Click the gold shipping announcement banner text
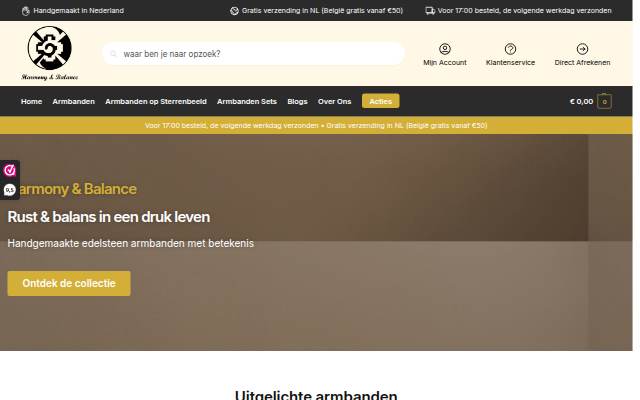 316,126
